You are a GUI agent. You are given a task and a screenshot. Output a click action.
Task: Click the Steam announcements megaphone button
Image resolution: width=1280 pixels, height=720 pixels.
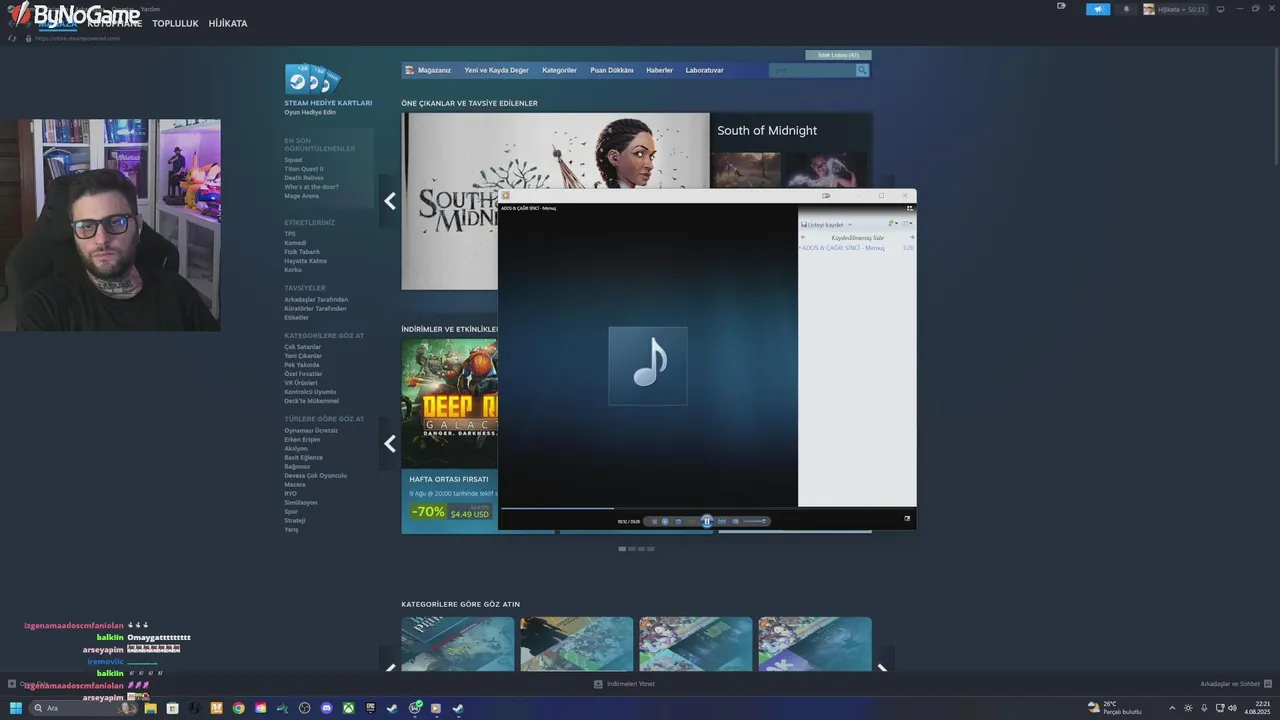tap(1098, 9)
